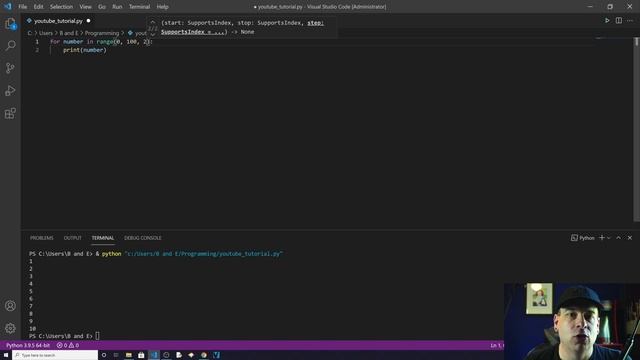Switch to the TERMINAL panel tab
The width and height of the screenshot is (640, 360).
click(103, 238)
